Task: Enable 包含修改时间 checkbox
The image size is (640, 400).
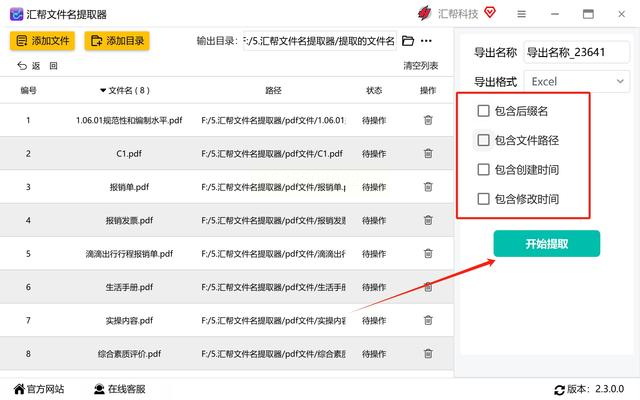Action: 483,199
